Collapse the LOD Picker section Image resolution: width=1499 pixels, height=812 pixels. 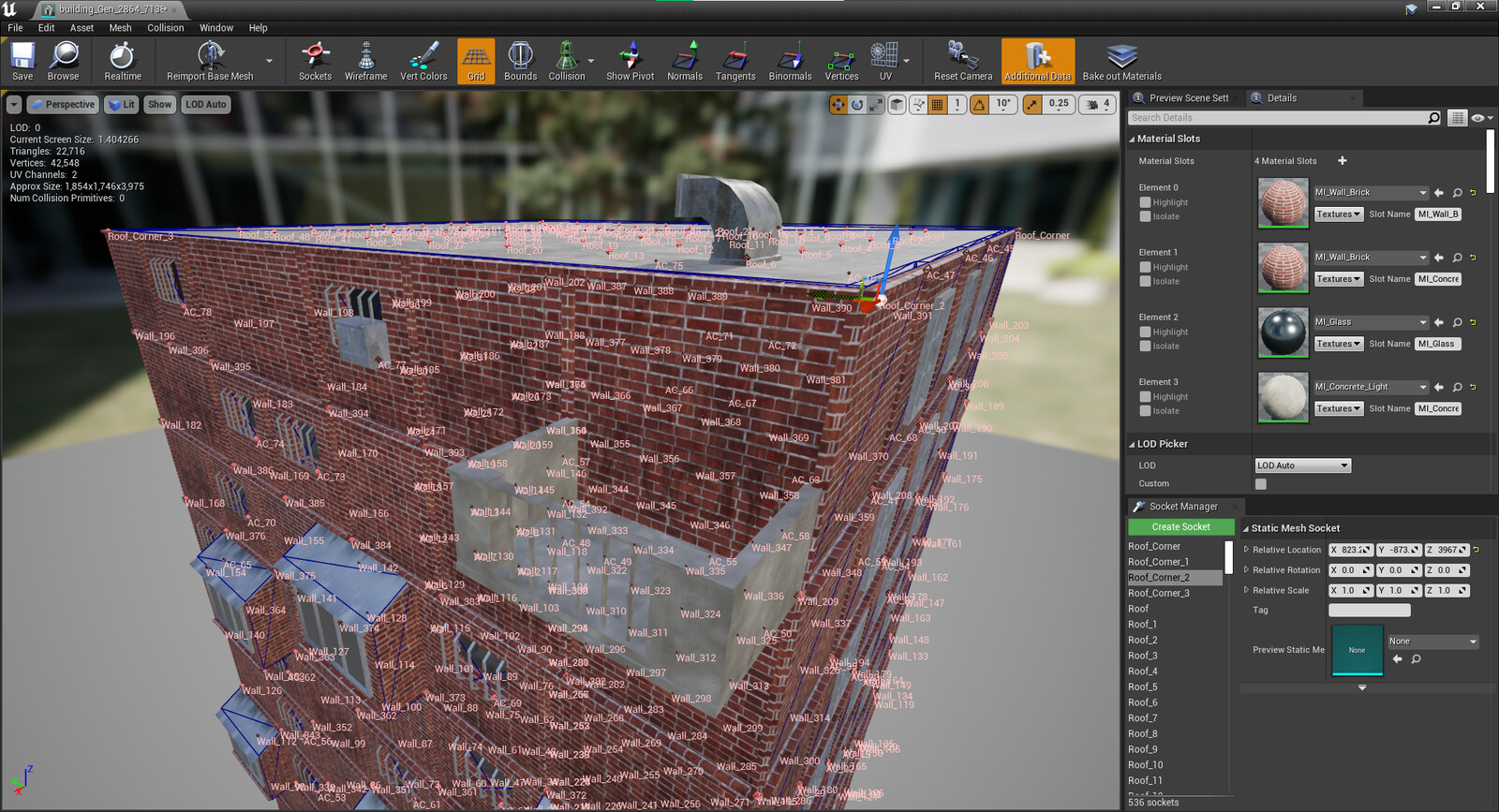pyautogui.click(x=1132, y=444)
